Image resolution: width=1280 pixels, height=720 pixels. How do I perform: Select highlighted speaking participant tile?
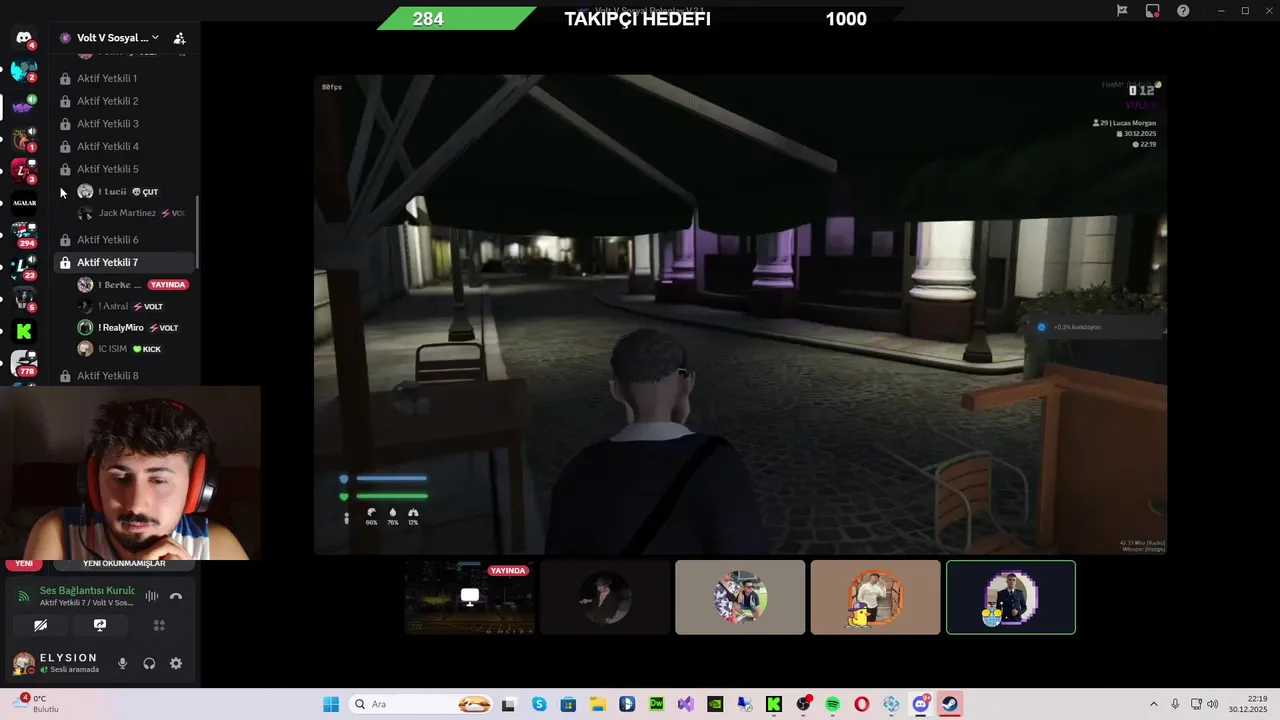[1011, 597]
